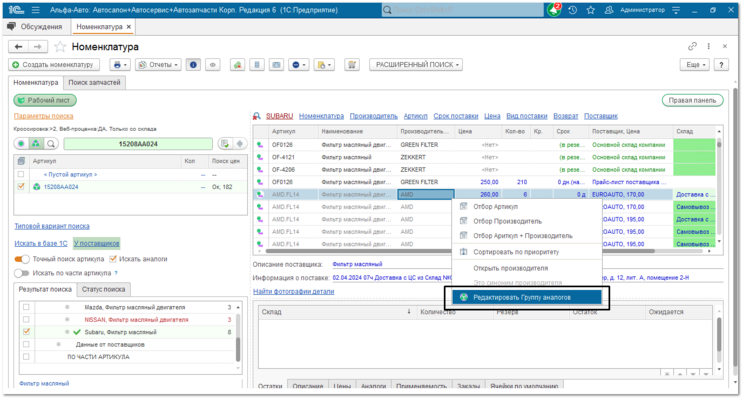The image size is (743, 399).
Task: Click Искать в базе 1С link
Action: (x=41, y=243)
